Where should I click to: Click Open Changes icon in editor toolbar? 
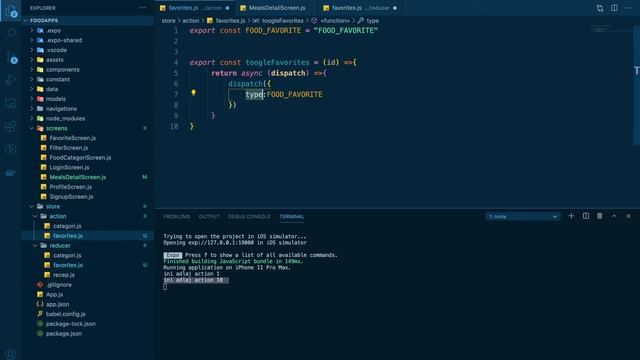pyautogui.click(x=600, y=8)
